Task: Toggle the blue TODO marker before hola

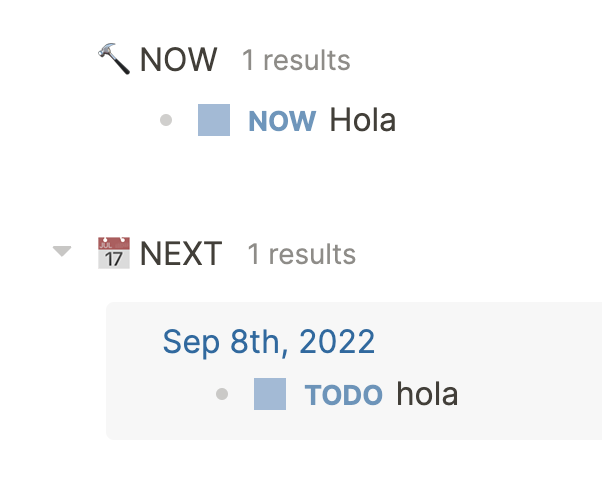Action: pos(344,395)
